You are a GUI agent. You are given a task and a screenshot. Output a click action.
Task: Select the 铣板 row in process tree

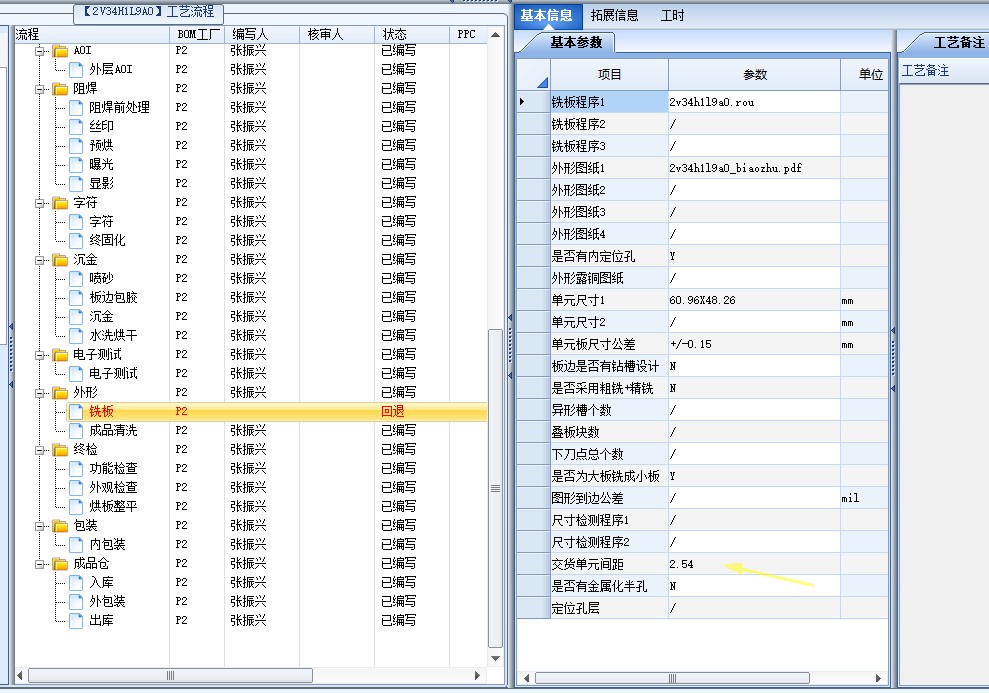click(276, 411)
